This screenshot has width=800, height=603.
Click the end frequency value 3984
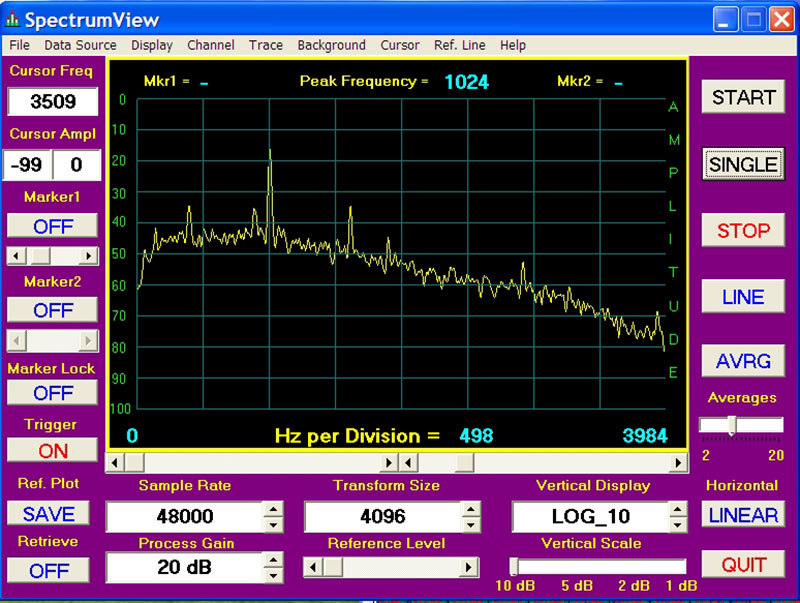point(645,436)
